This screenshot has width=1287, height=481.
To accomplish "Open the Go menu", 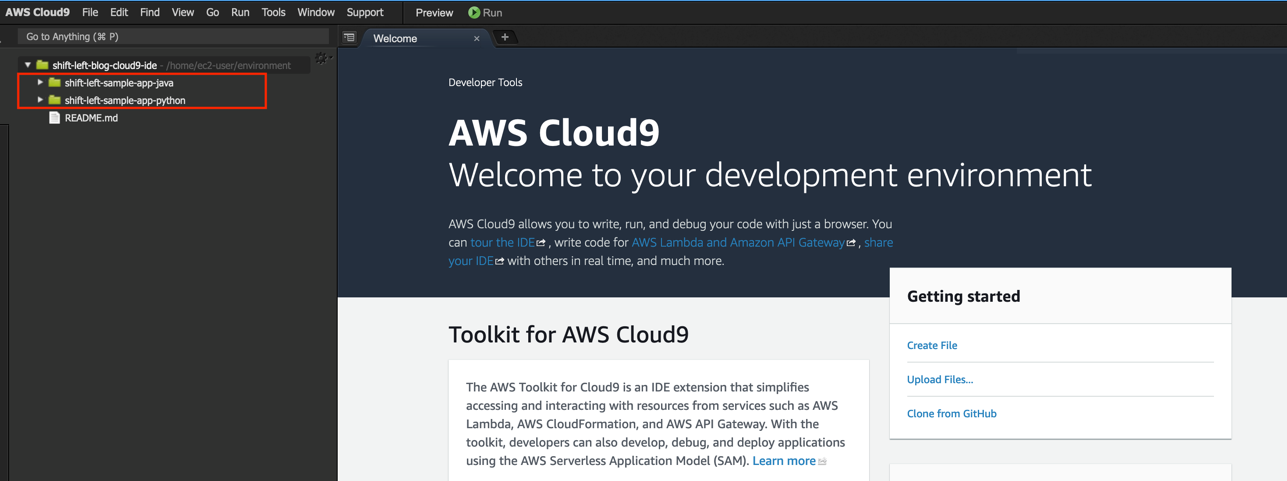I will coord(212,13).
